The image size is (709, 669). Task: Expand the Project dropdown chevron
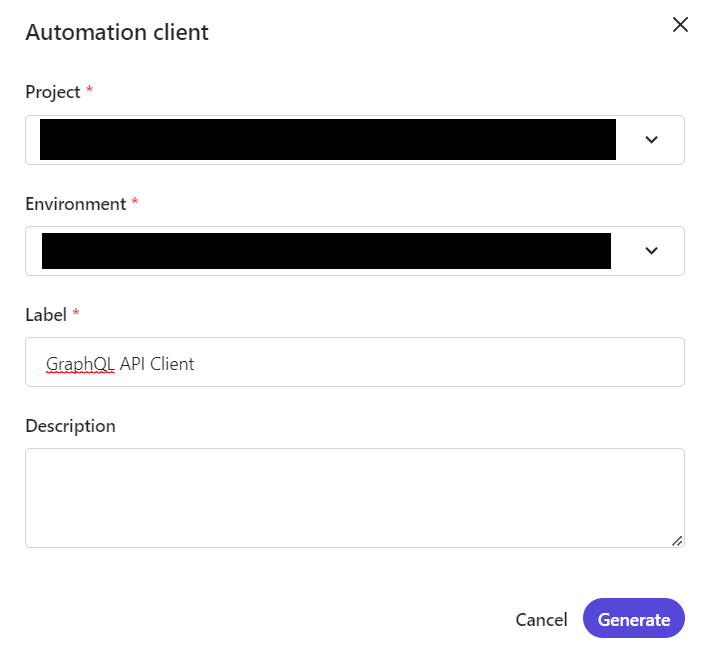point(651,140)
